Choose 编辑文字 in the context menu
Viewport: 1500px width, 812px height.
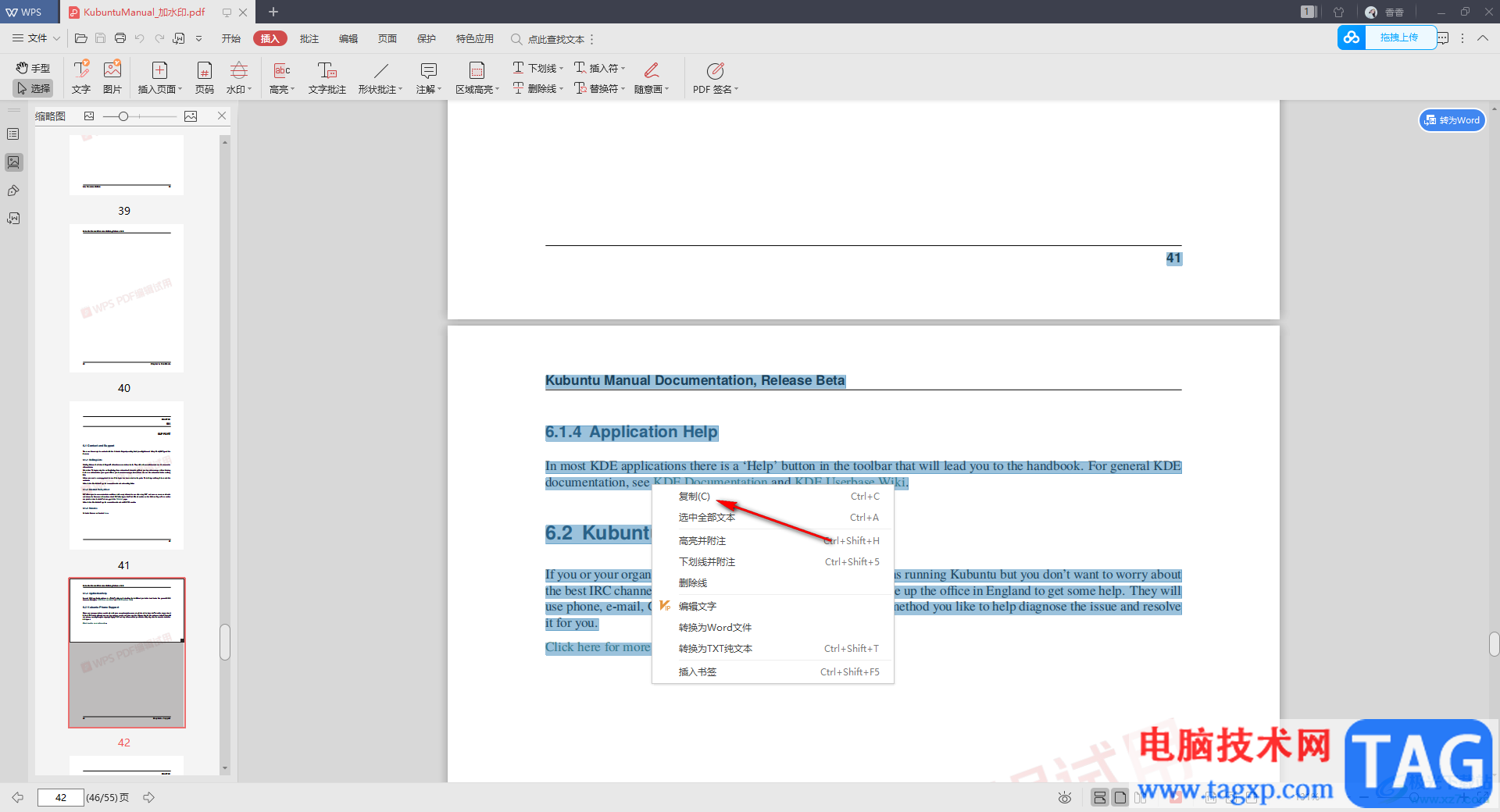pos(773,607)
